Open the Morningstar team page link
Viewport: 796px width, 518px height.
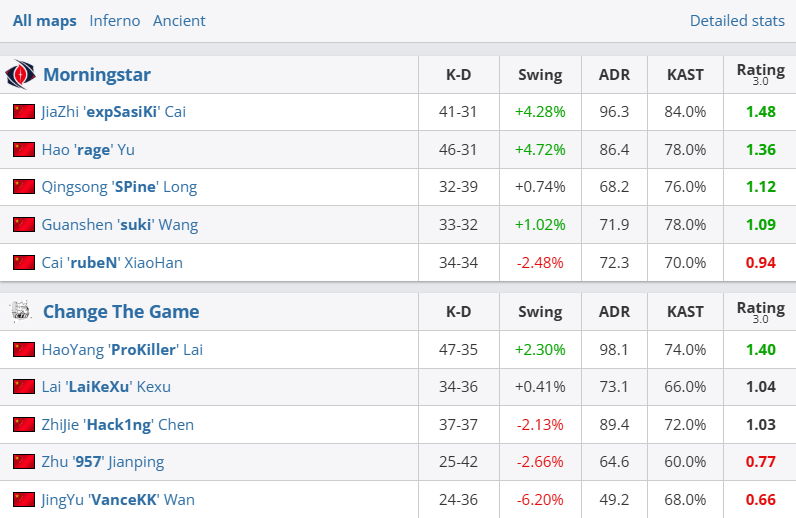pos(97,75)
